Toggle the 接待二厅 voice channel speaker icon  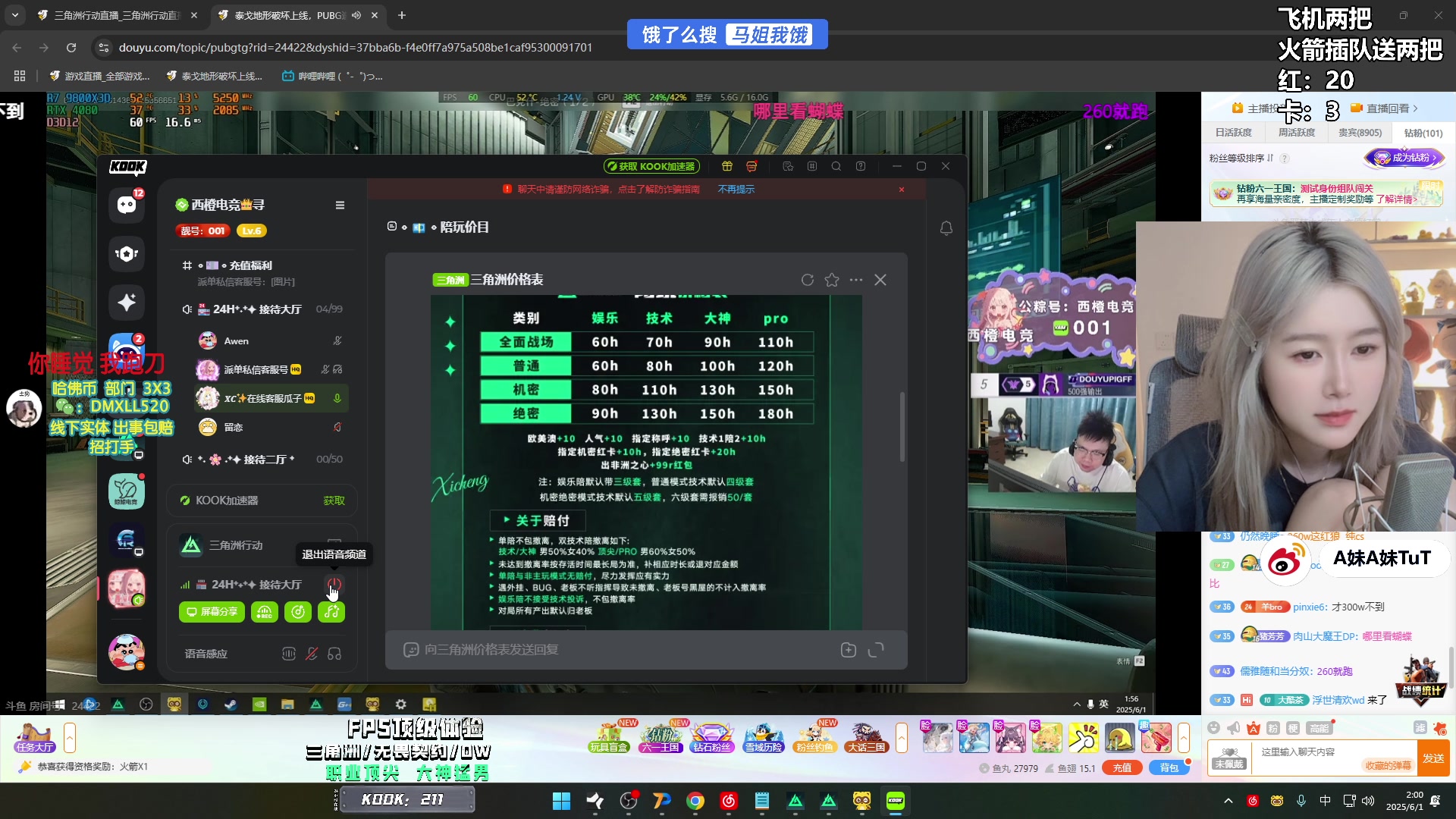[187, 460]
